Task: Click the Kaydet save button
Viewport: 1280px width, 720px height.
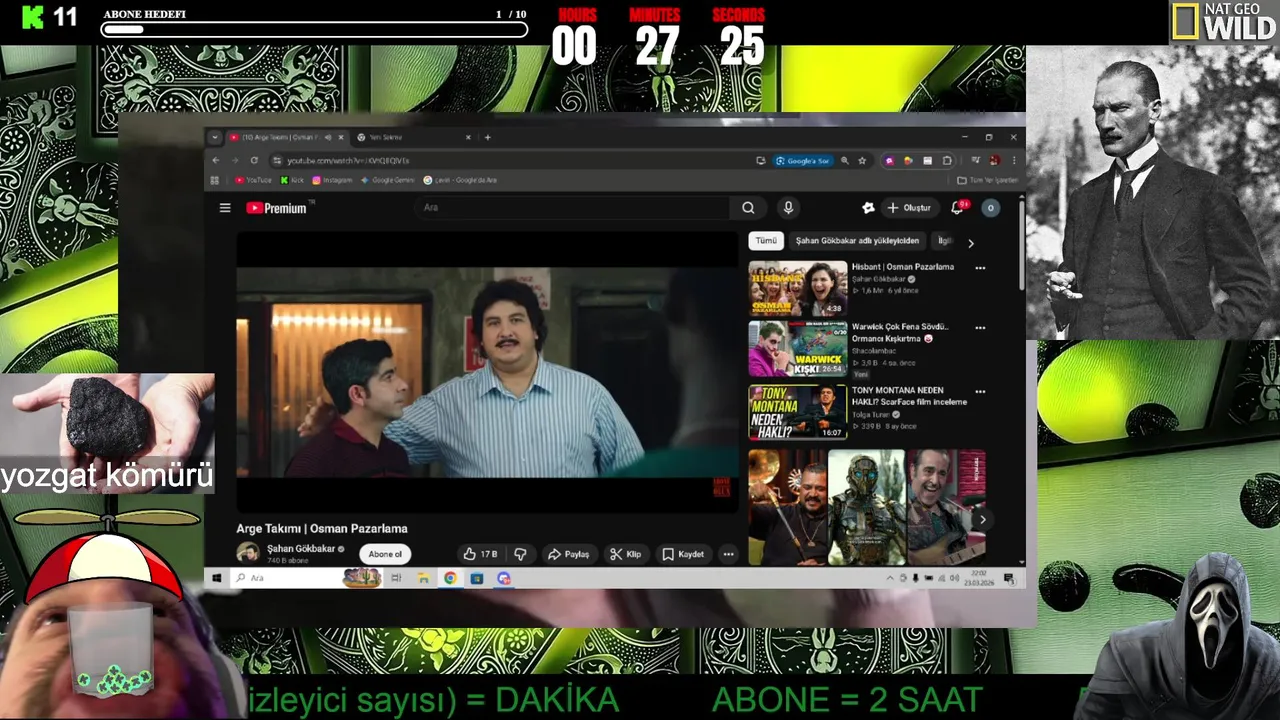Action: [683, 554]
